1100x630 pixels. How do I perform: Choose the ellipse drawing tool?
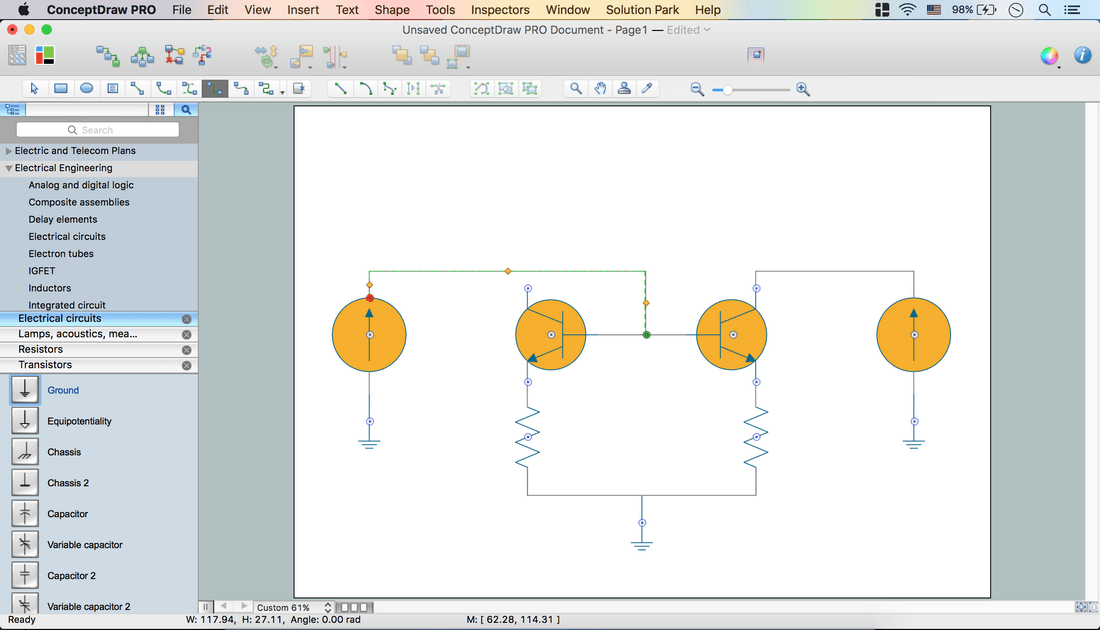point(87,89)
